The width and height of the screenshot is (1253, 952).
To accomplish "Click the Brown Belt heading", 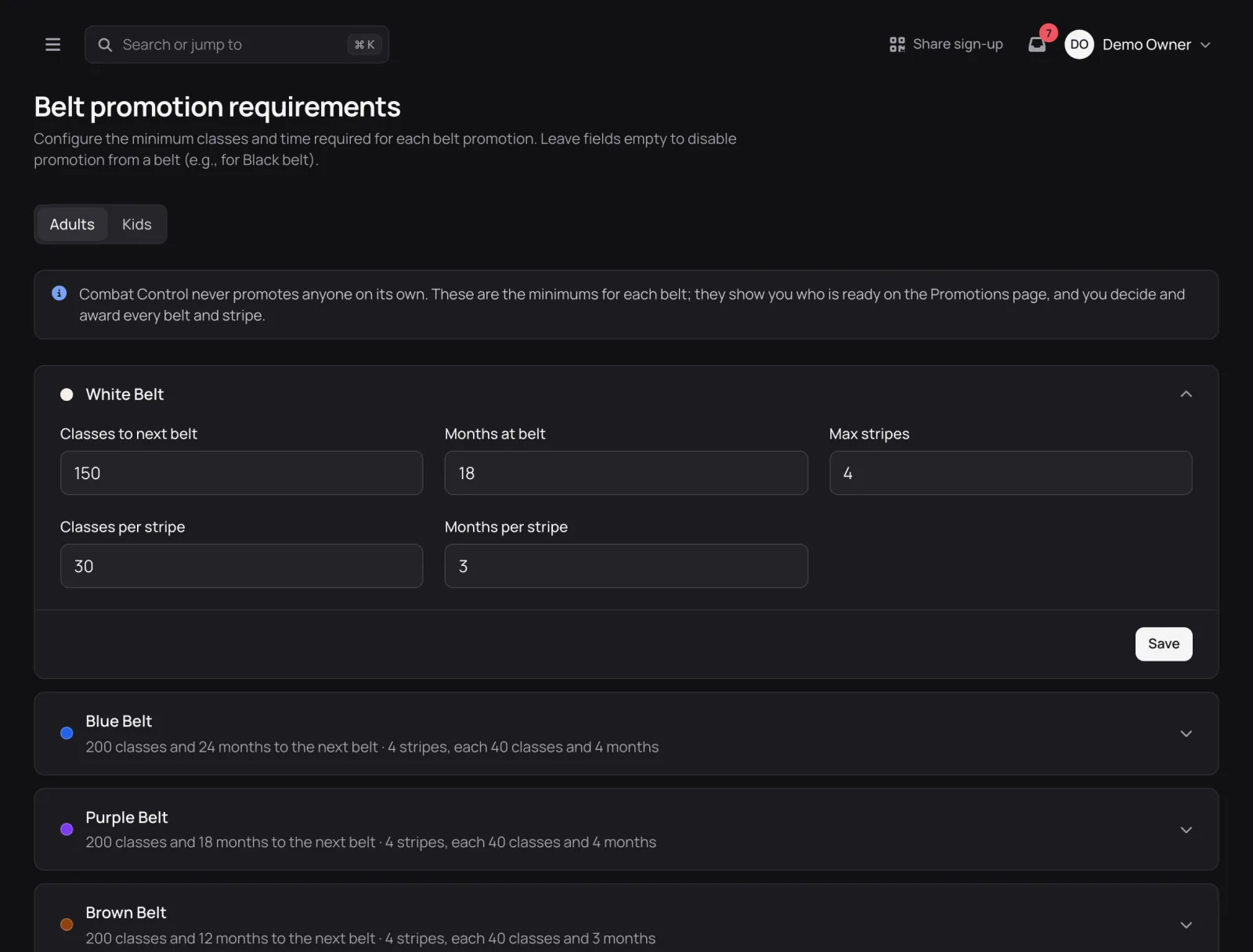I will pyautogui.click(x=126, y=913).
